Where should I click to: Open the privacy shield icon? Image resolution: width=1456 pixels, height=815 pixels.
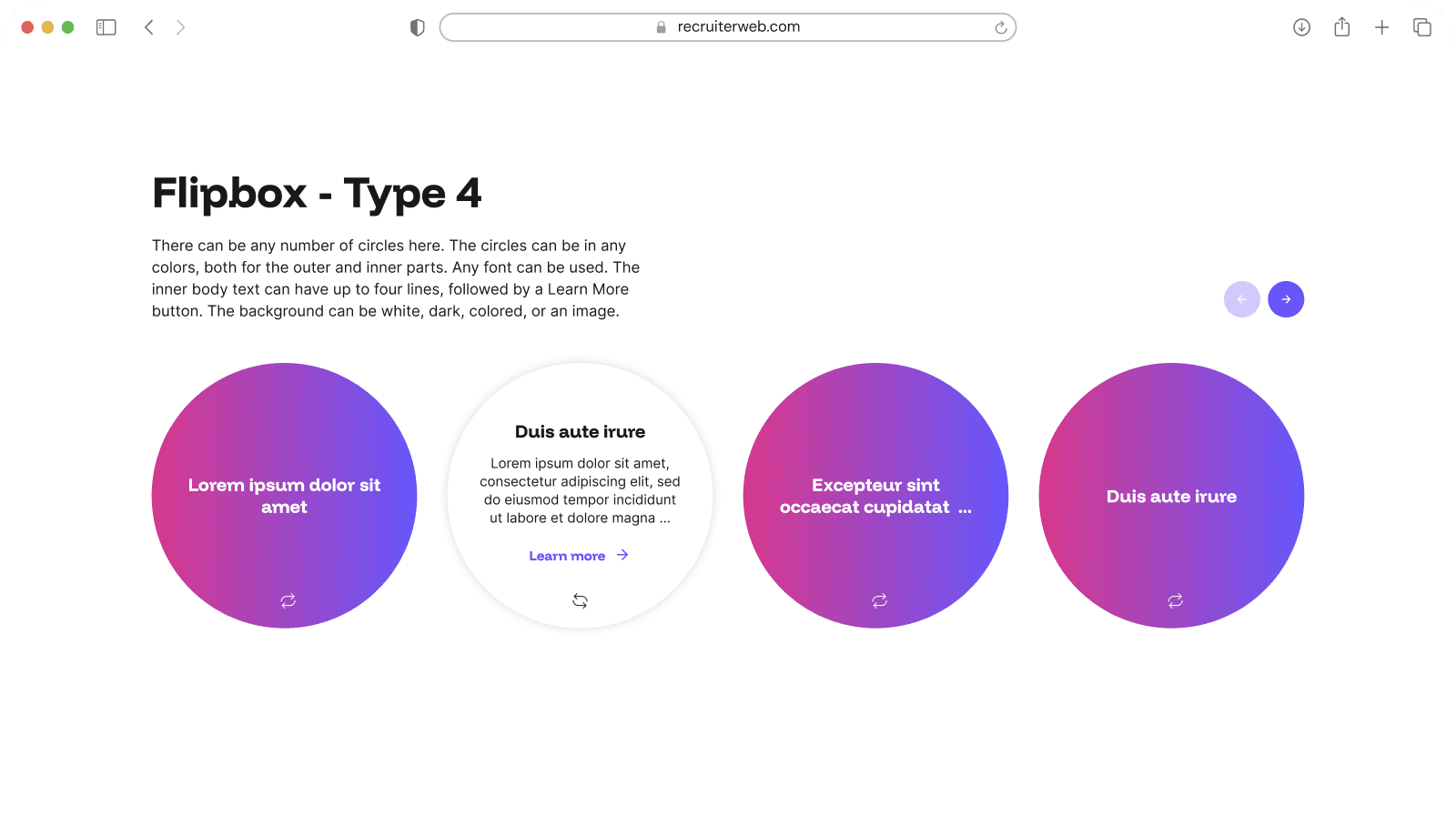point(418,27)
